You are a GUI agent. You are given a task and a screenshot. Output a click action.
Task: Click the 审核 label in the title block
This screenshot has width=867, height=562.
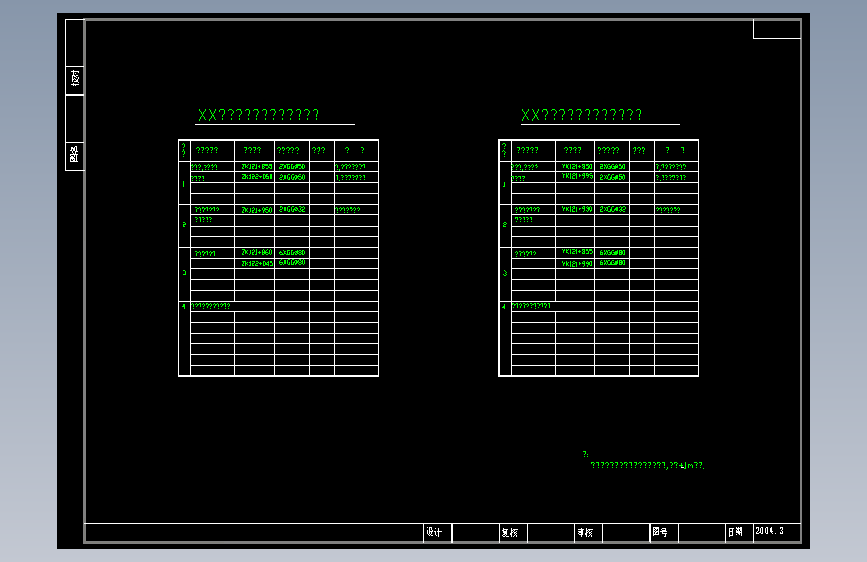585,532
